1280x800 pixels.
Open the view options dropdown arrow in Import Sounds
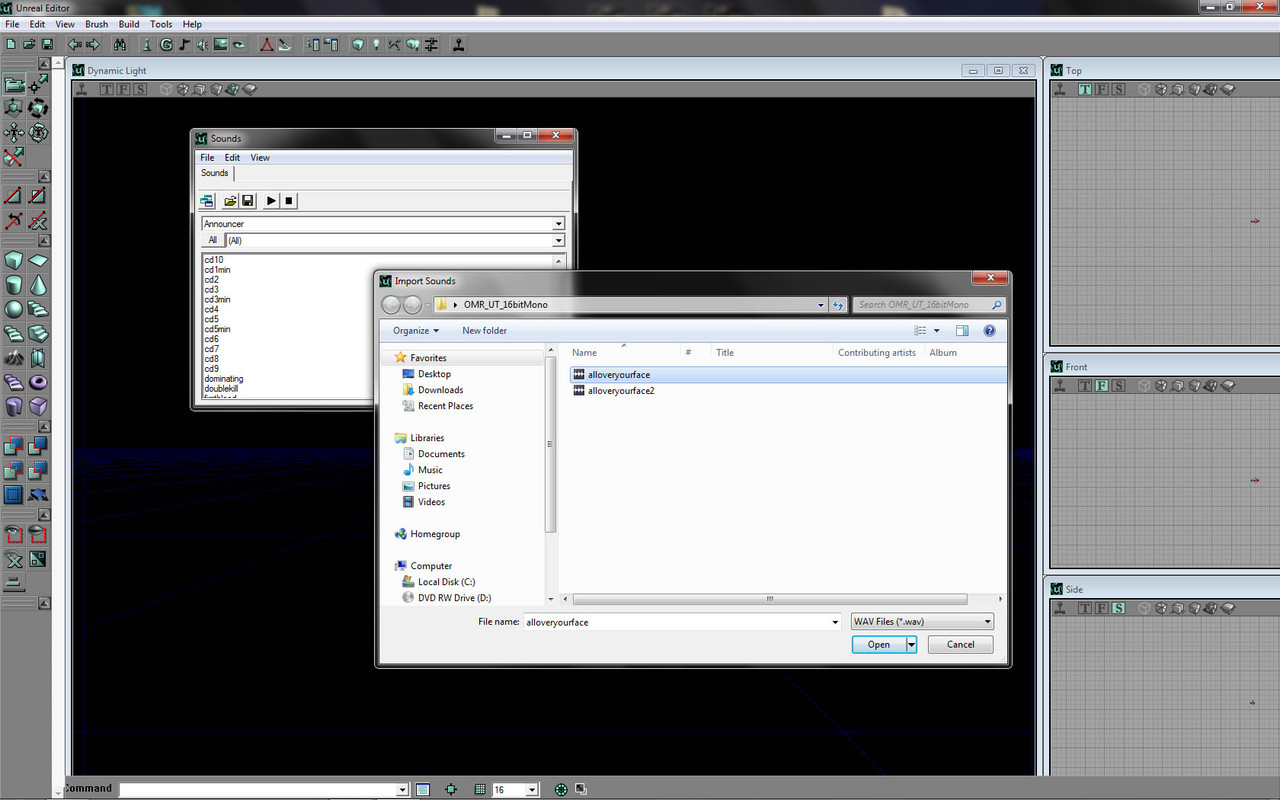click(937, 330)
